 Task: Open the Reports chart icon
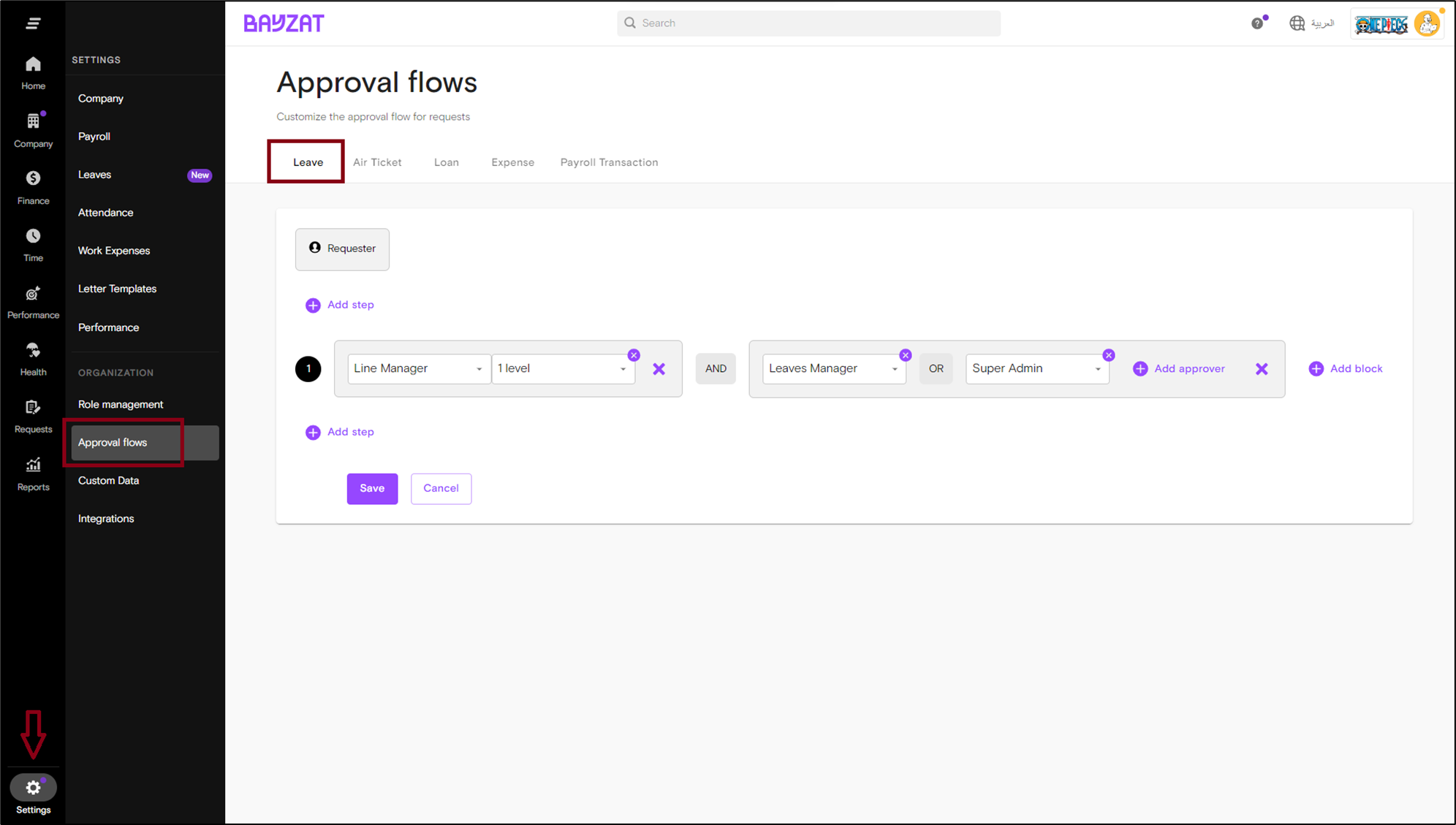tap(33, 465)
